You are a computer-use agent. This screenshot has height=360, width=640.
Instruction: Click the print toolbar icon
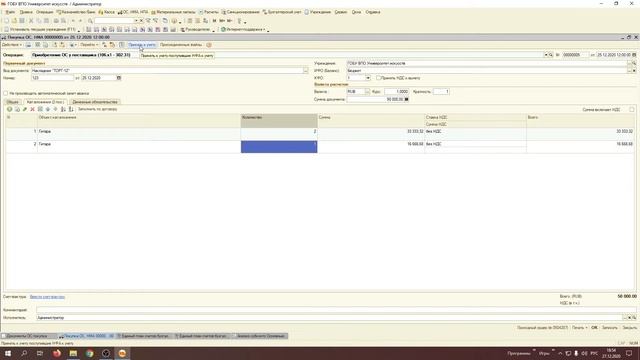pos(56,21)
